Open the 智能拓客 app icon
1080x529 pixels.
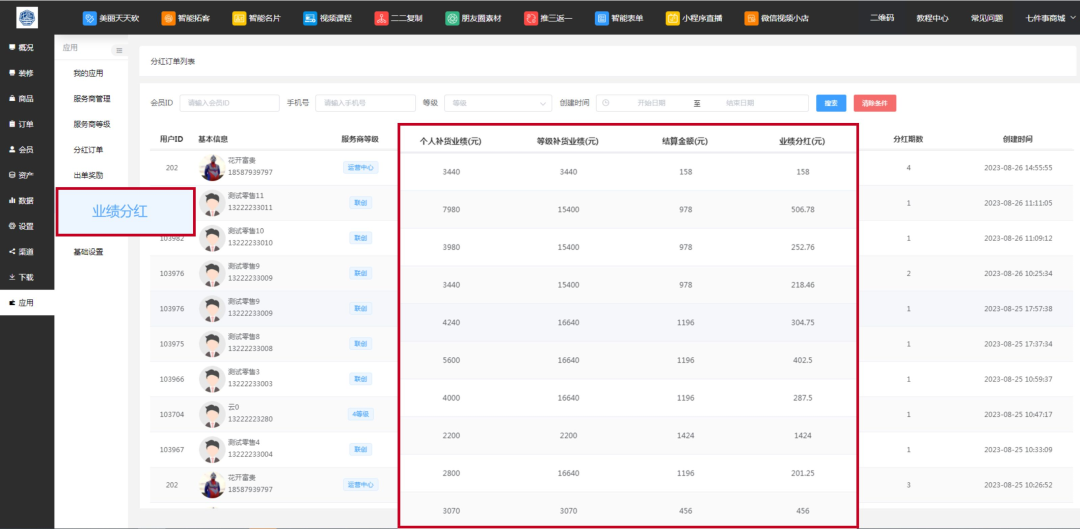pyautogui.click(x=168, y=18)
